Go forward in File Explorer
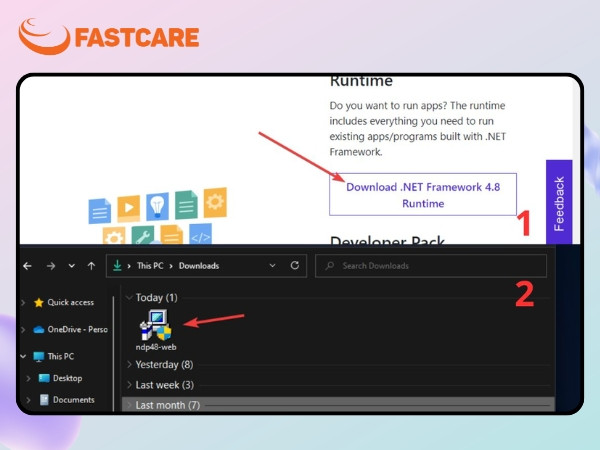This screenshot has height=450, width=600. point(51,266)
